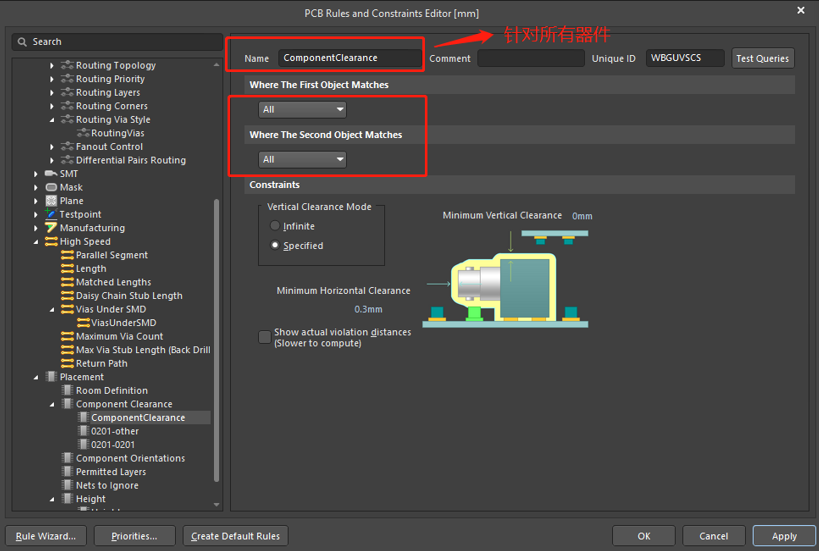Viewport: 819px width, 551px height.
Task: Click the Placement category icon
Action: [x=51, y=377]
